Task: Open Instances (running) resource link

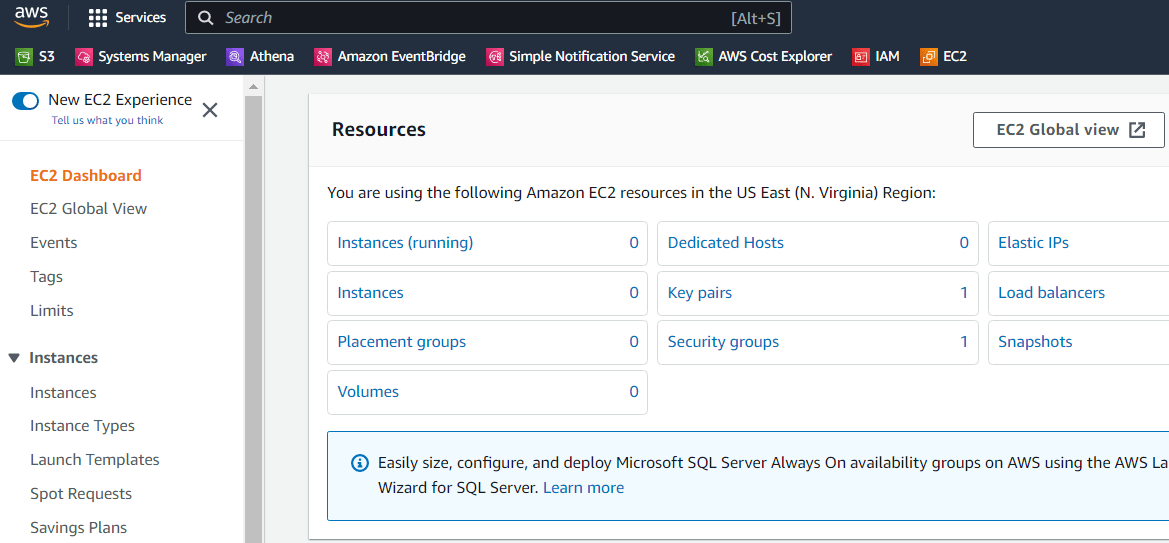Action: (x=406, y=242)
